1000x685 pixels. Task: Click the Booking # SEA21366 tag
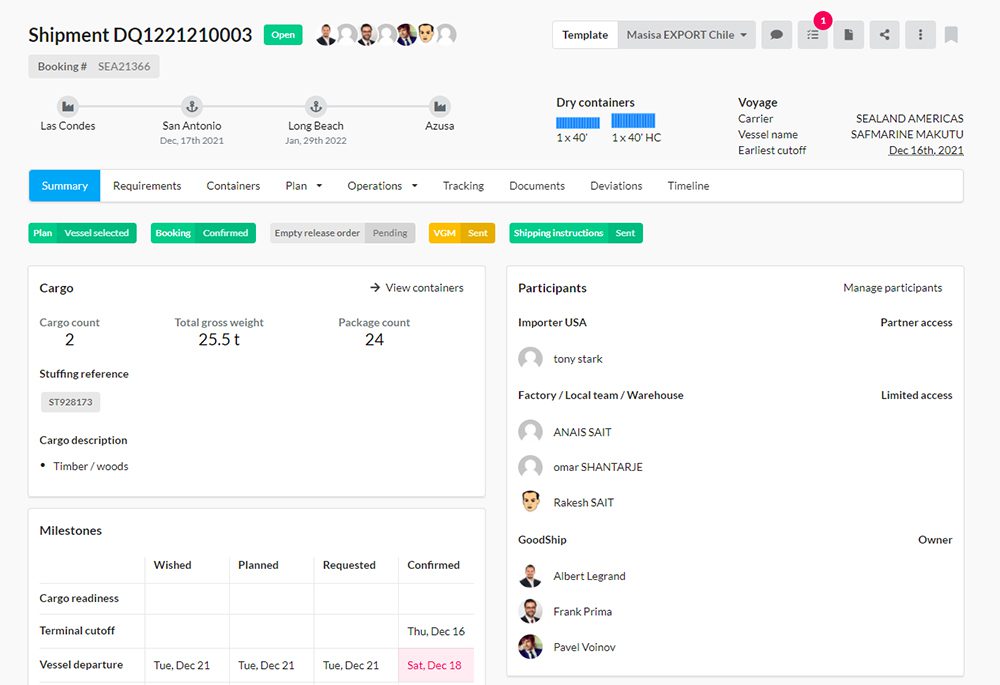click(94, 66)
